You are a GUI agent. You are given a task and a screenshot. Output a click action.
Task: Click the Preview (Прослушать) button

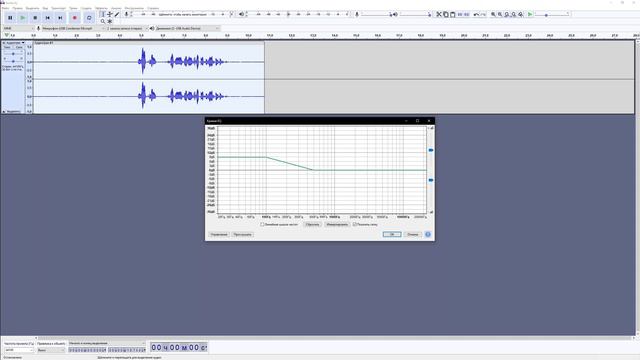[x=242, y=234]
